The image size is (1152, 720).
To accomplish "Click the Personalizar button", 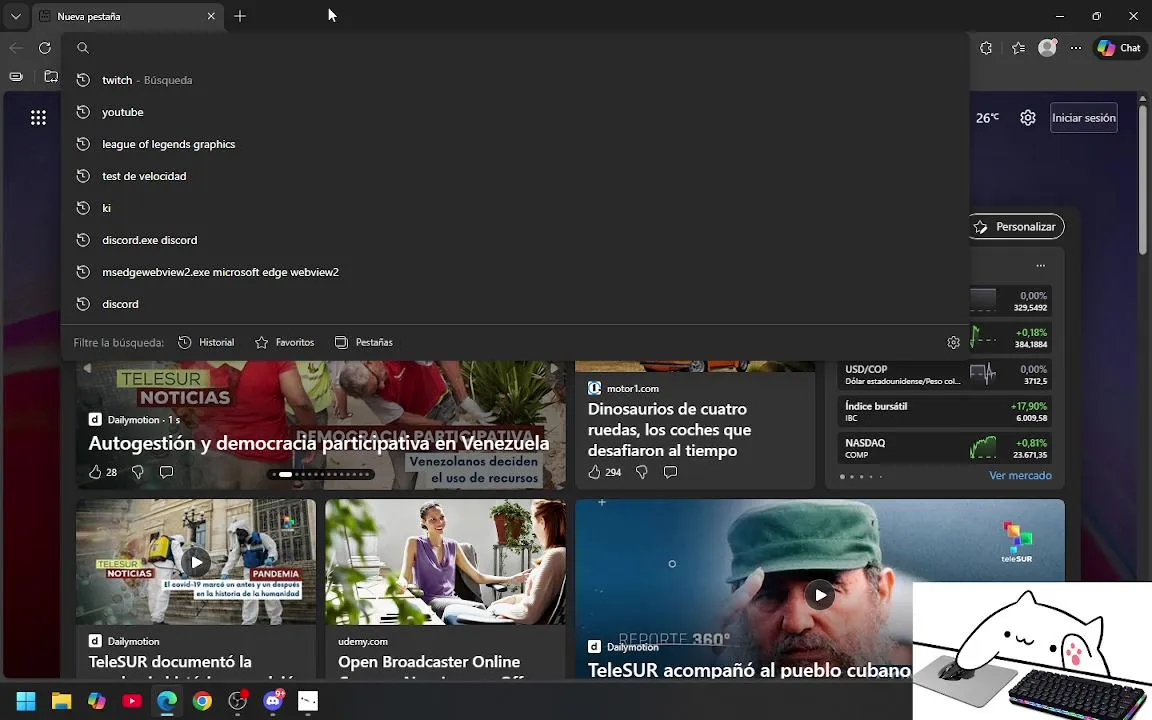I will click(1017, 226).
